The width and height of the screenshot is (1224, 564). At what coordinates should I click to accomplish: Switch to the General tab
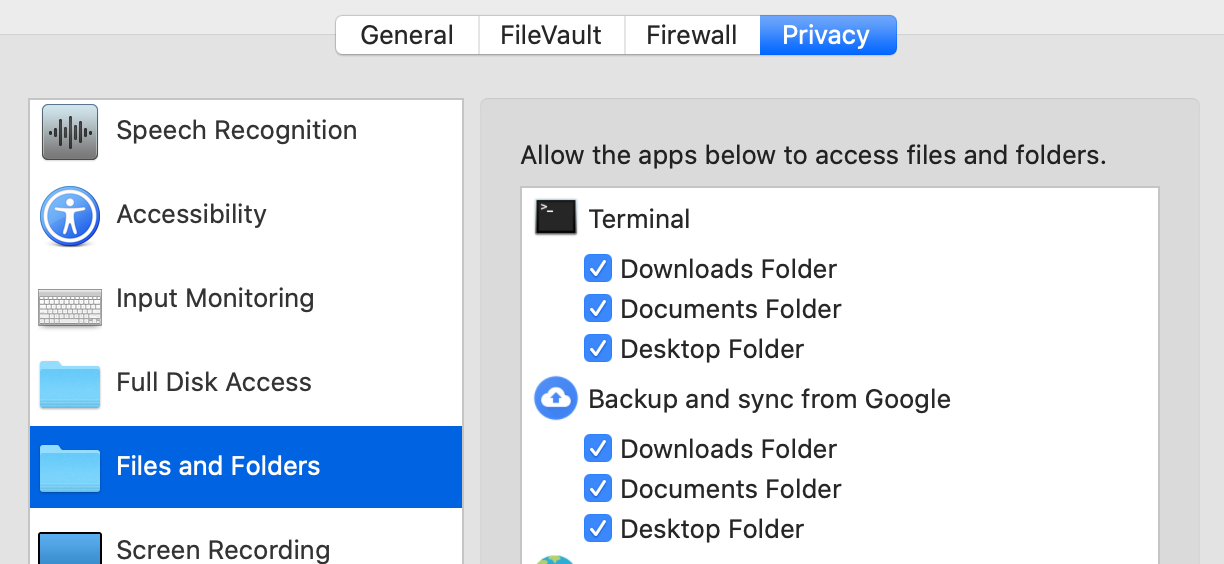[407, 35]
